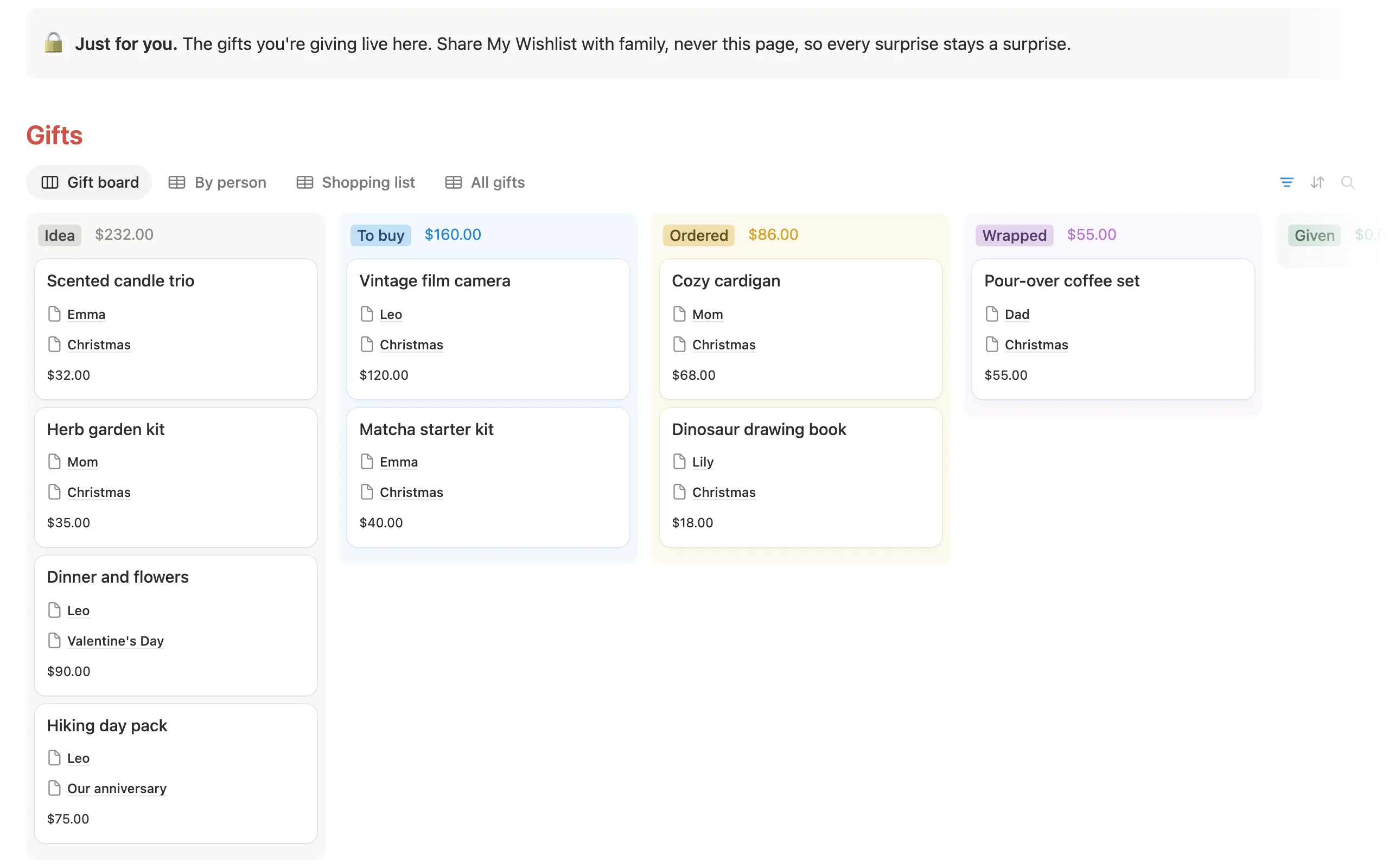Open Christmas link in Cozy cardigan card
The image size is (1389, 868).
724,345
